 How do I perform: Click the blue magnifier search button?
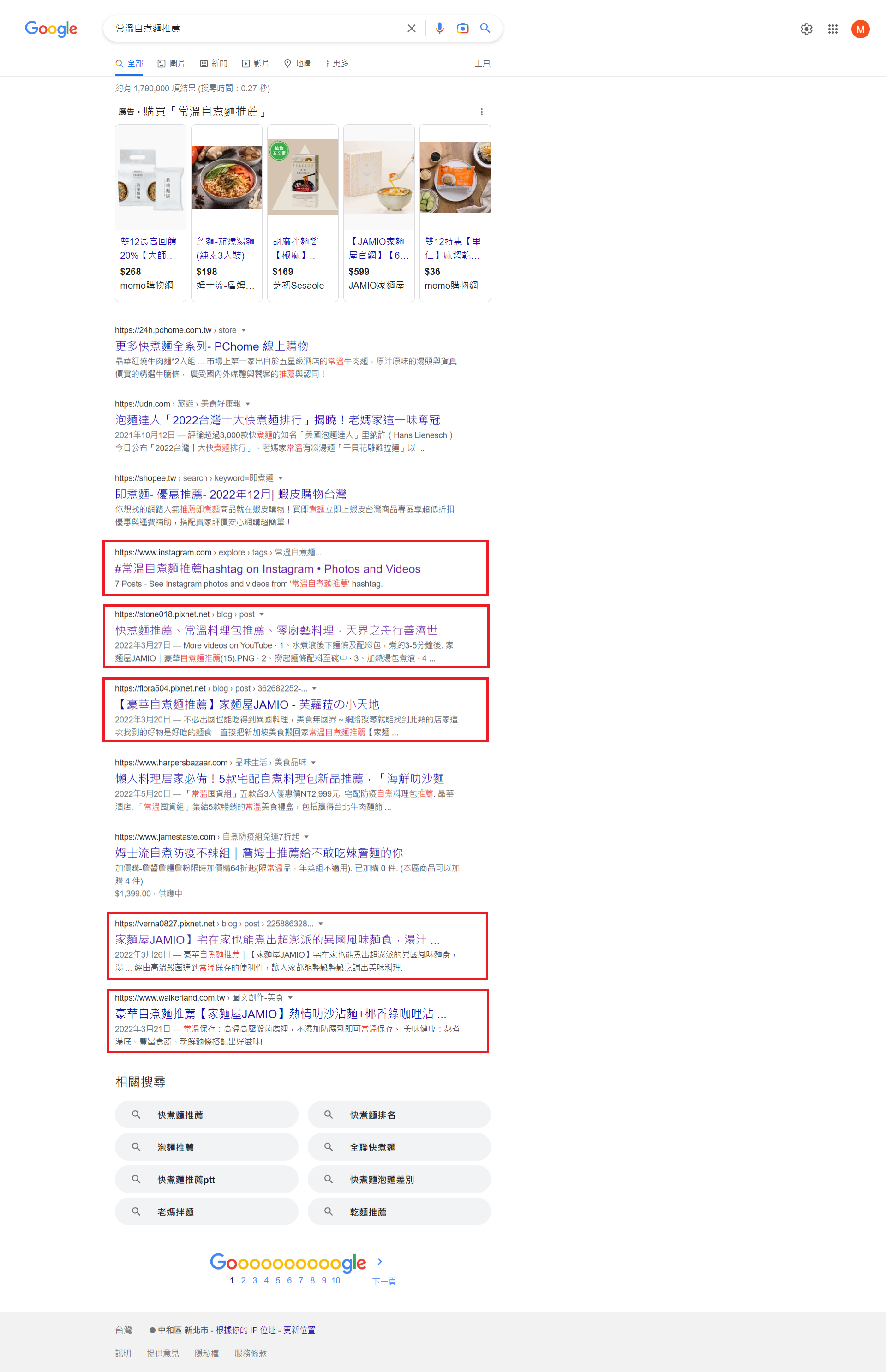coord(485,28)
